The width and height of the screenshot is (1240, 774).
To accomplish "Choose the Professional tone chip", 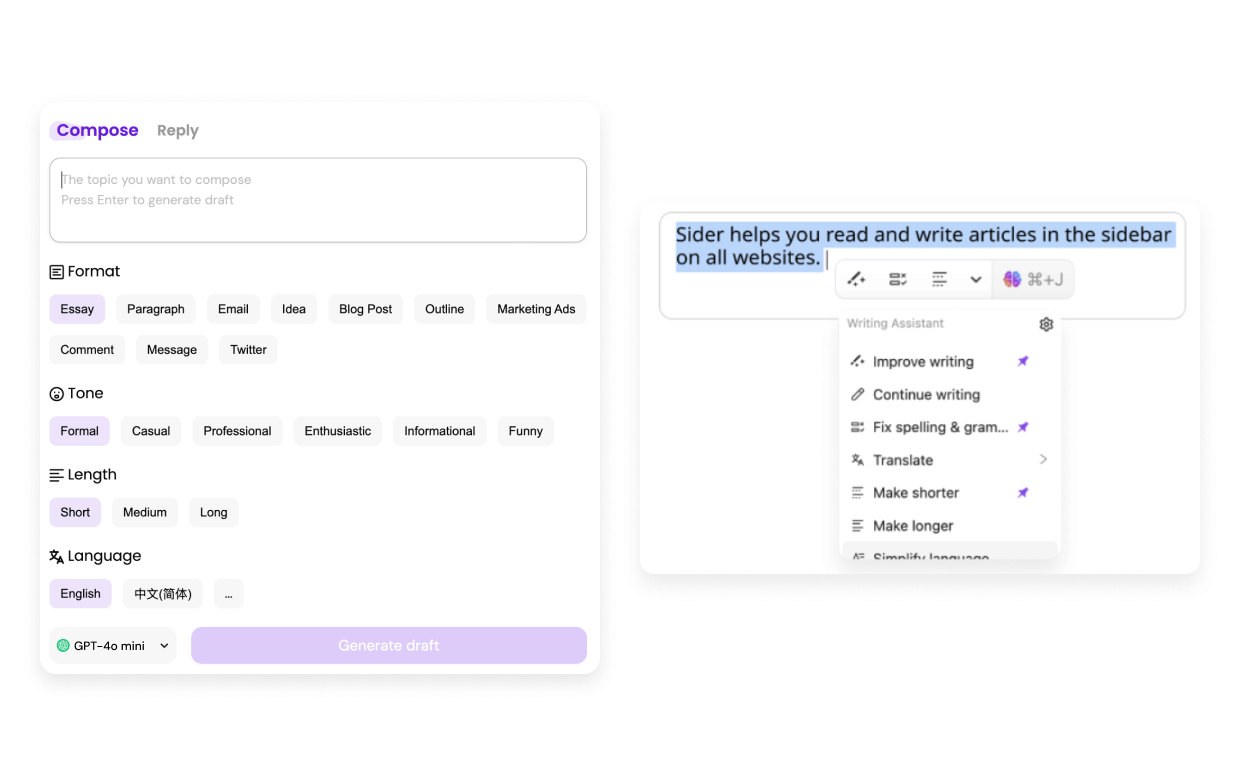I will pyautogui.click(x=237, y=431).
